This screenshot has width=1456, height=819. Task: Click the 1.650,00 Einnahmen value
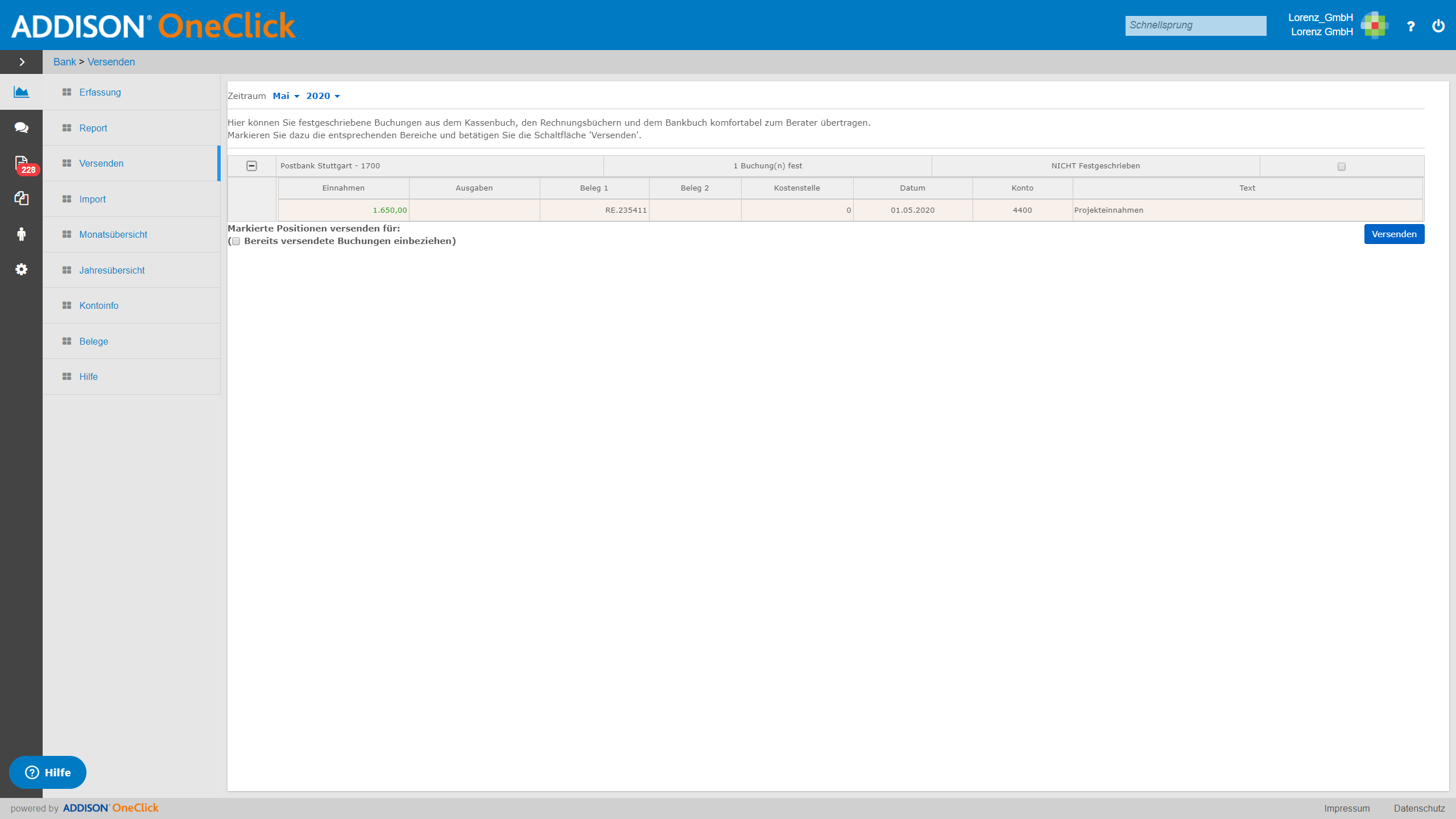pos(390,210)
